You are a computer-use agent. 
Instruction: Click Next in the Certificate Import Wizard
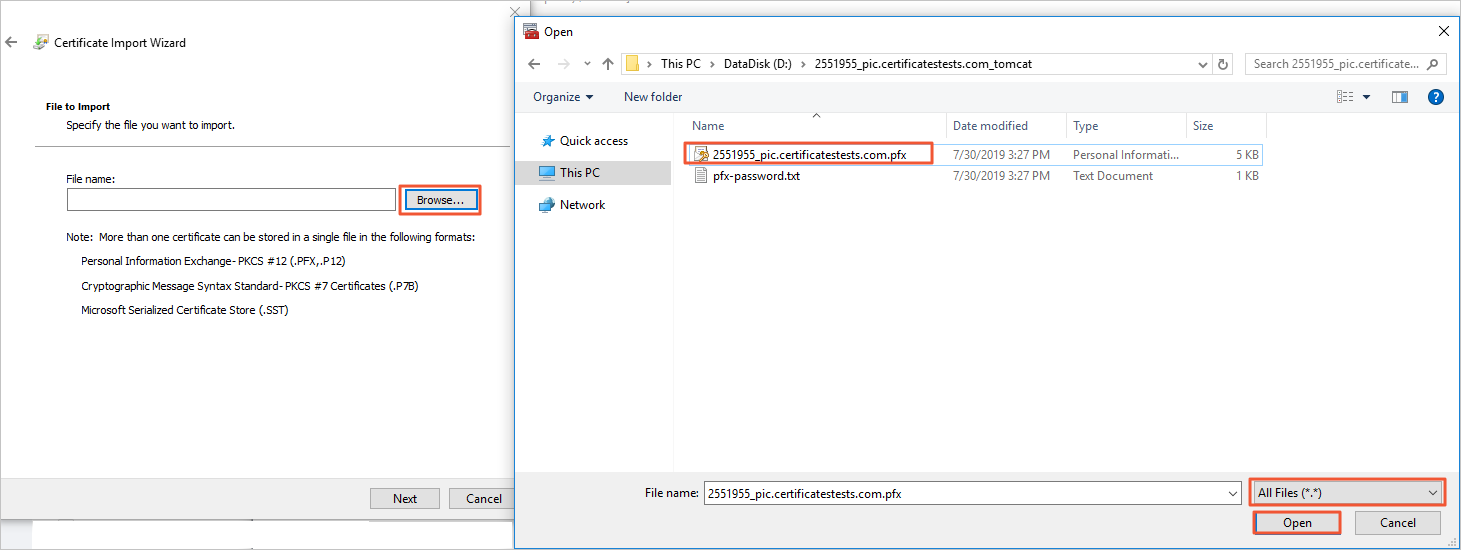point(405,498)
